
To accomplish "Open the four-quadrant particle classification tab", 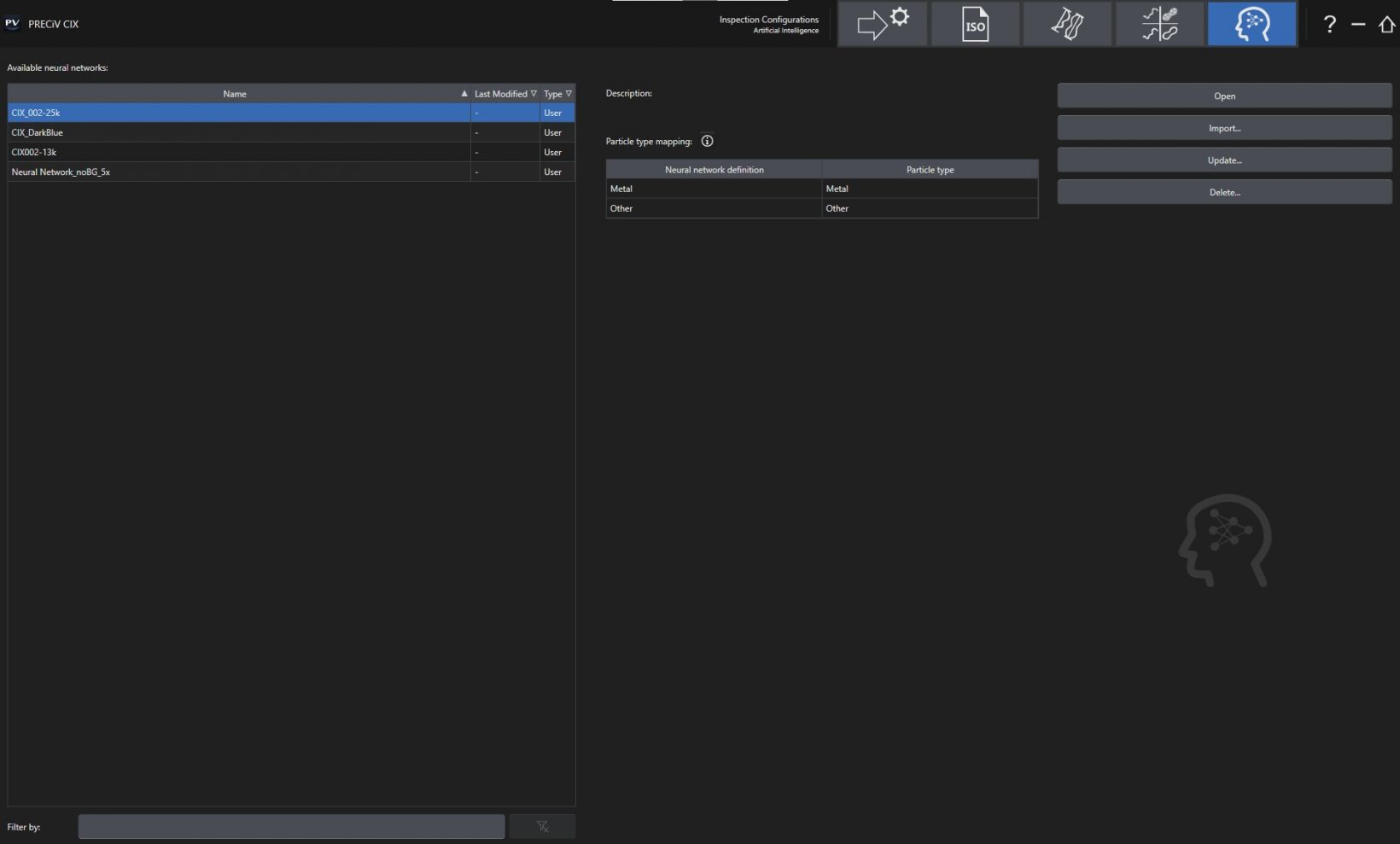I will pos(1159,24).
